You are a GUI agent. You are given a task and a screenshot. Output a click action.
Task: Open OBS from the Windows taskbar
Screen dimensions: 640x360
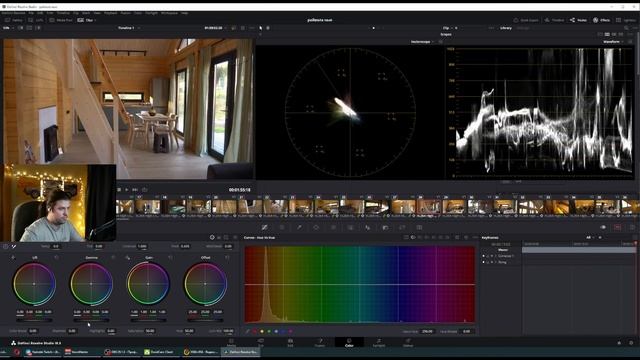121,351
